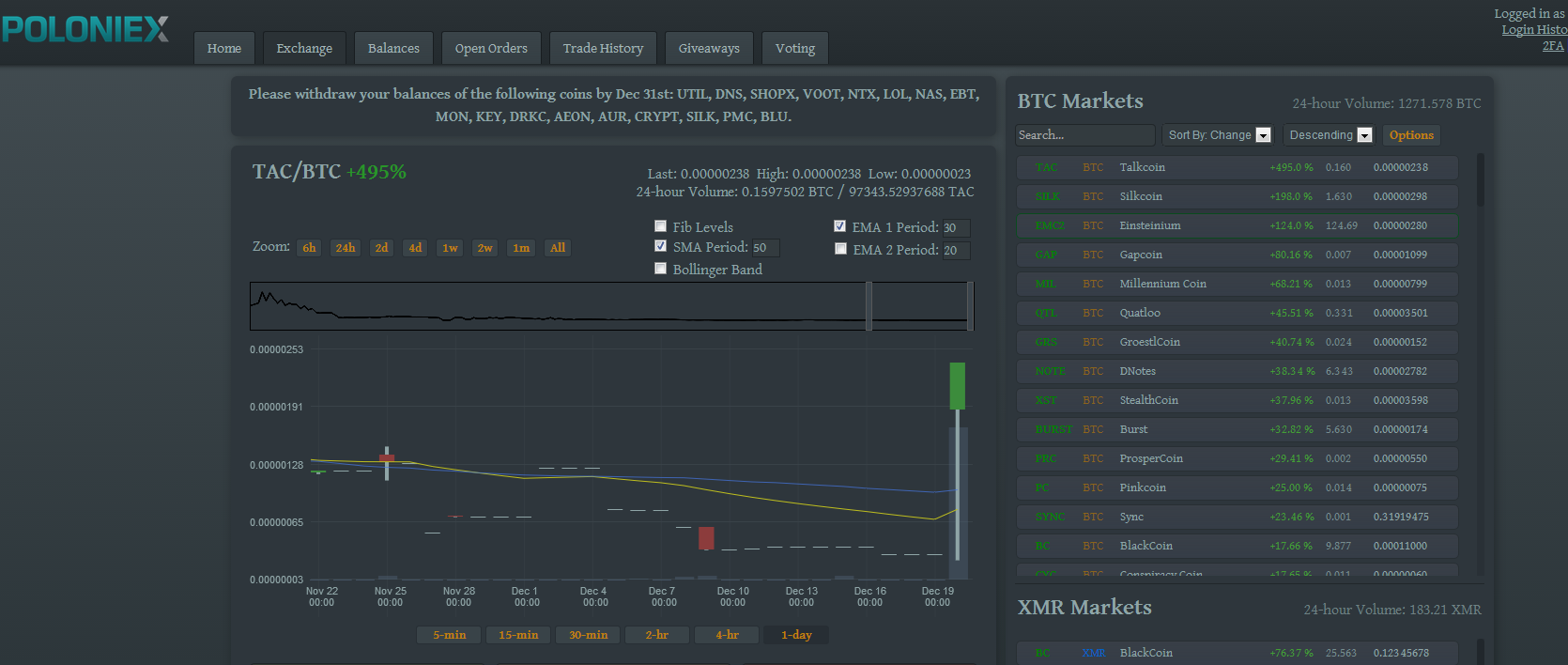Open the Giveaways tab
1568x665 pixels.
[709, 48]
